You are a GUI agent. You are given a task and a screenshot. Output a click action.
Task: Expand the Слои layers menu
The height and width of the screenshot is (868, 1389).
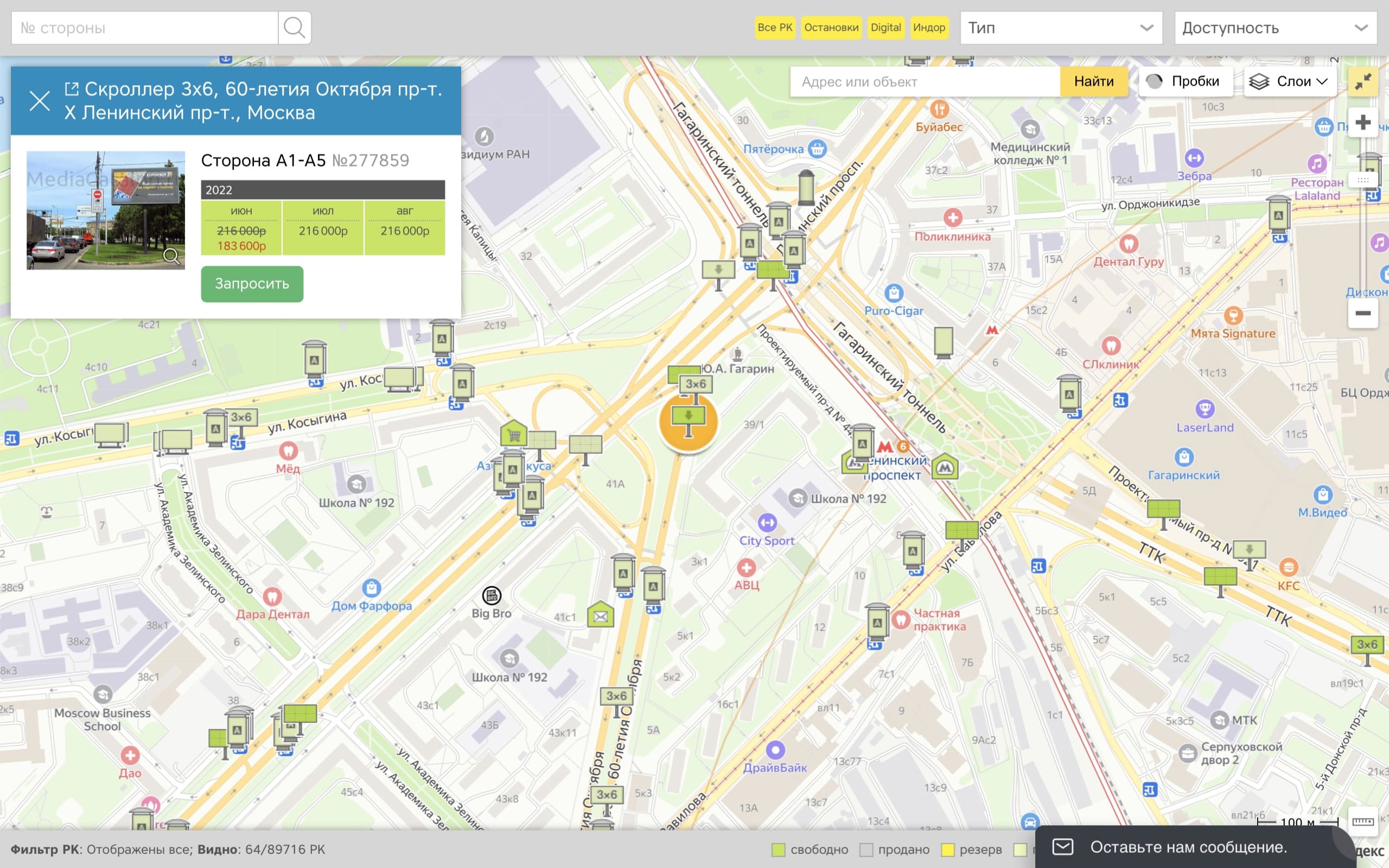[x=1290, y=81]
